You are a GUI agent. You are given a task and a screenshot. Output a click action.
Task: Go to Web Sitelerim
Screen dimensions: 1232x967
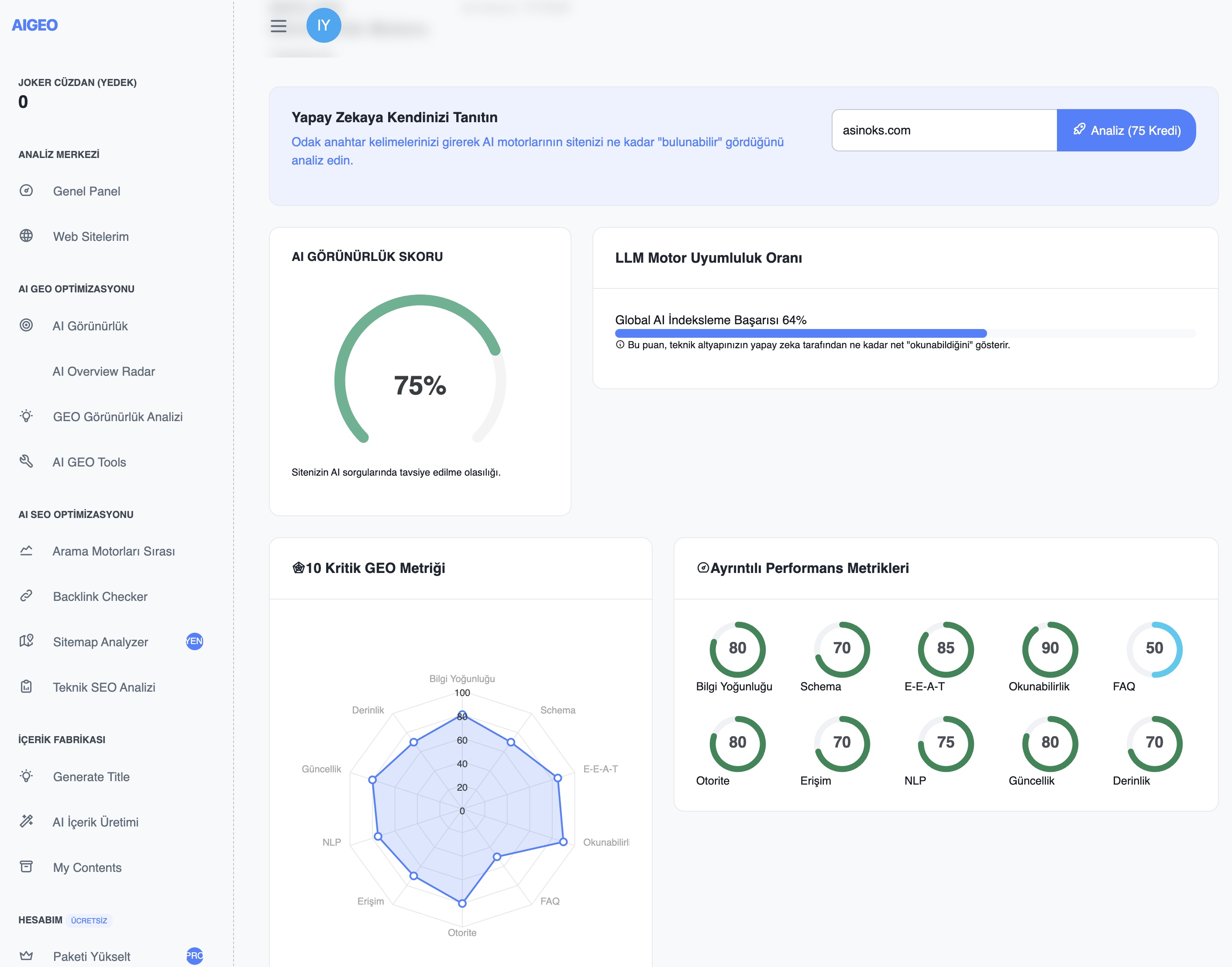(91, 237)
